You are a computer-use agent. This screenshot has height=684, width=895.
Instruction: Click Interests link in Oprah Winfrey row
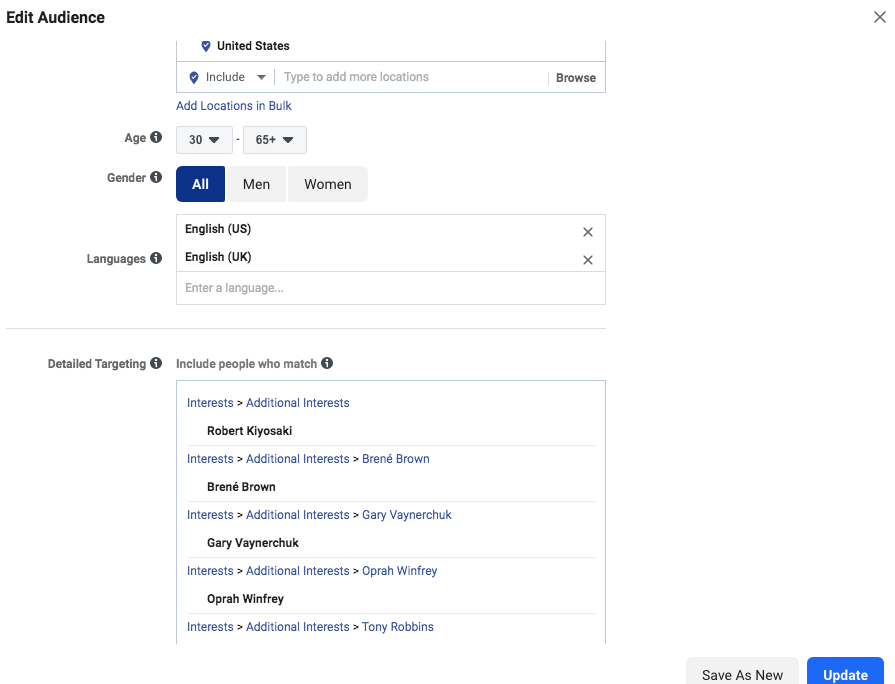(x=210, y=570)
